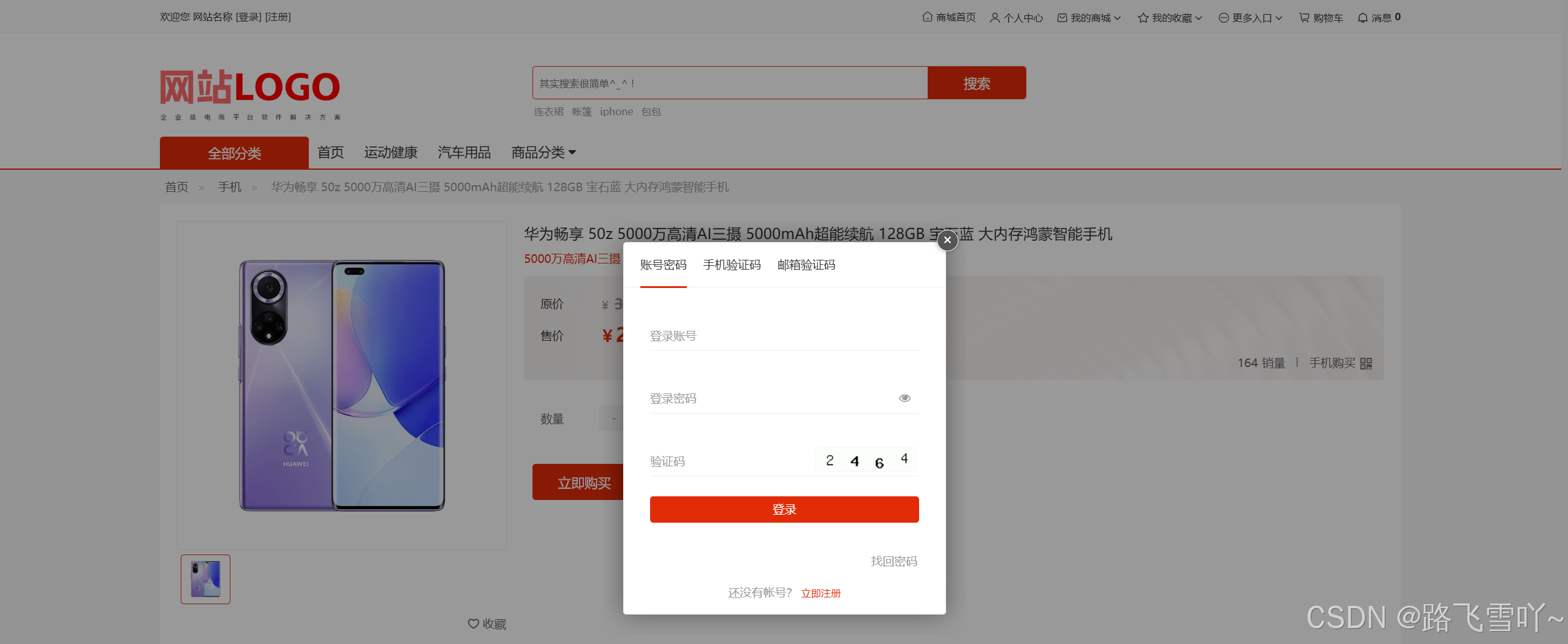1568x644 pixels.
Task: Open the 消息 notifications
Action: [x=1379, y=17]
